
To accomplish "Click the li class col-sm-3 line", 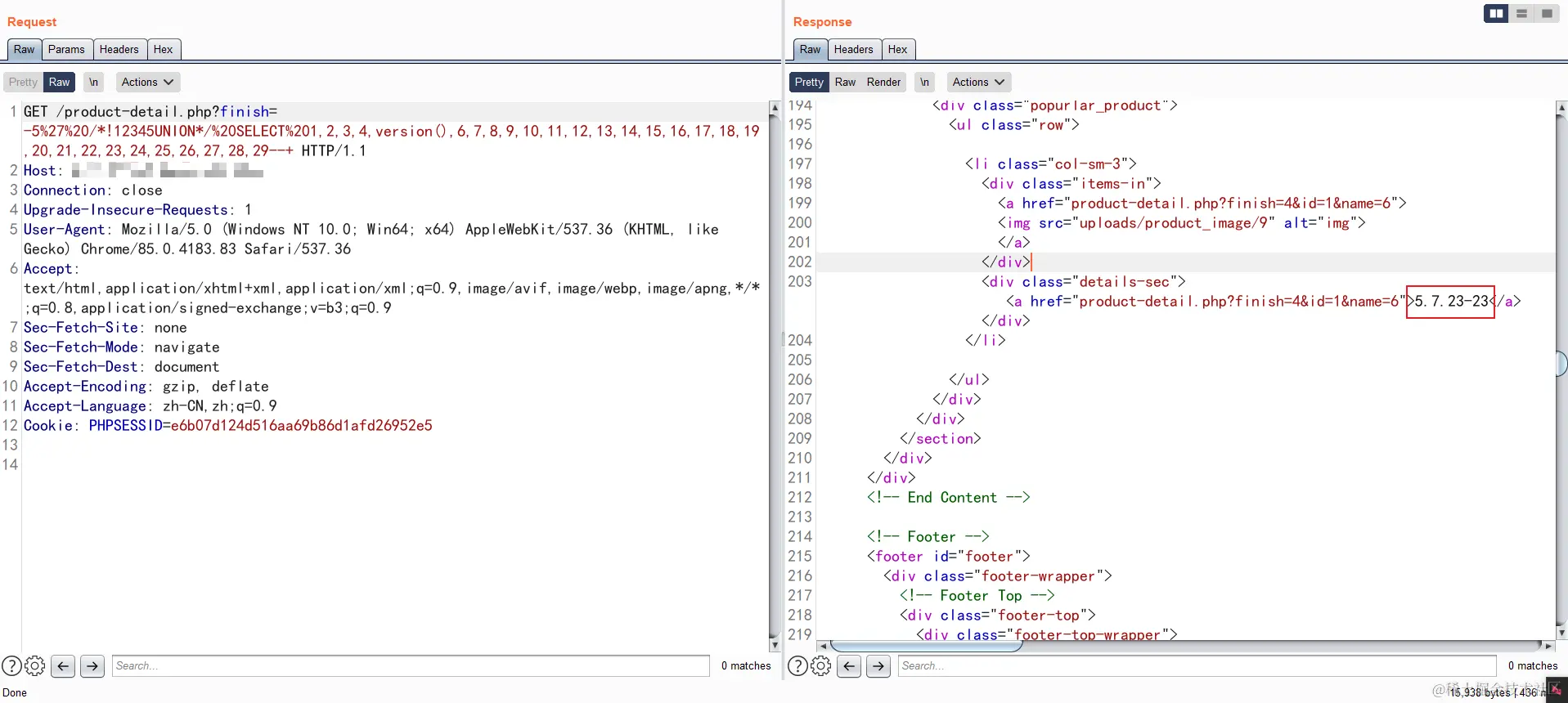I will point(1051,164).
